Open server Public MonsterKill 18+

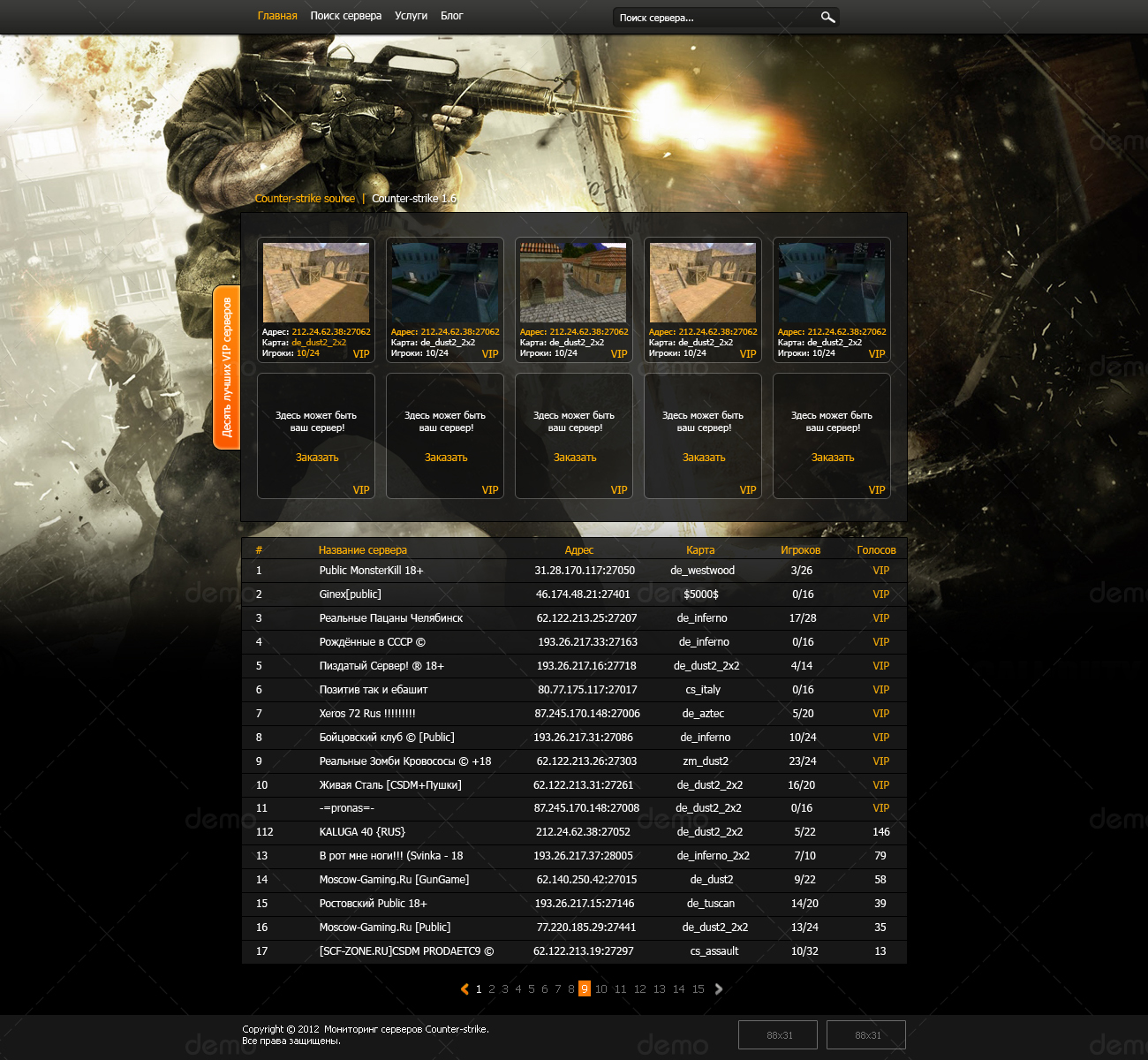click(371, 571)
